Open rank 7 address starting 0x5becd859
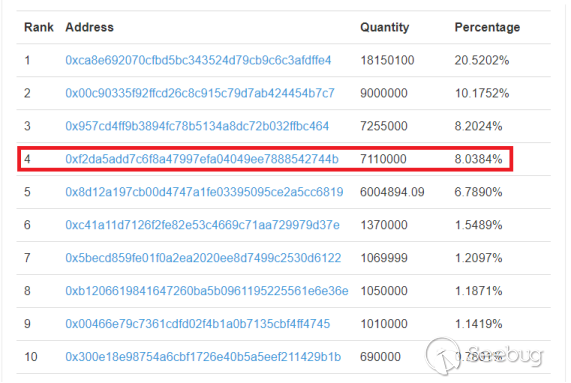Viewport: 571px width, 383px height. (203, 258)
